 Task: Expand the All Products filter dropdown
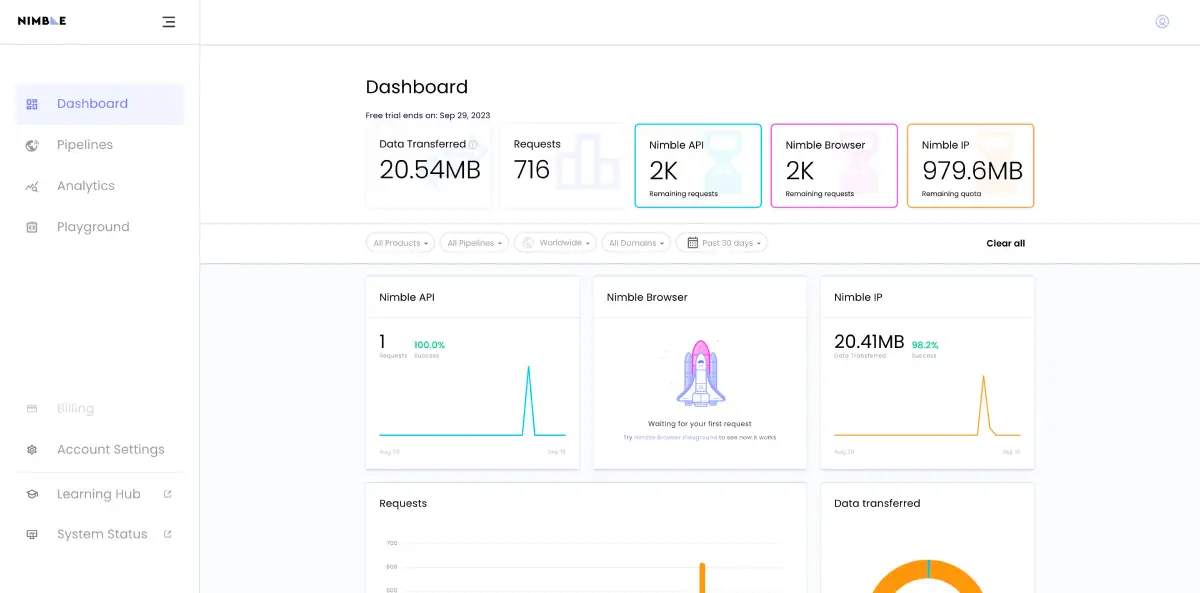[401, 243]
